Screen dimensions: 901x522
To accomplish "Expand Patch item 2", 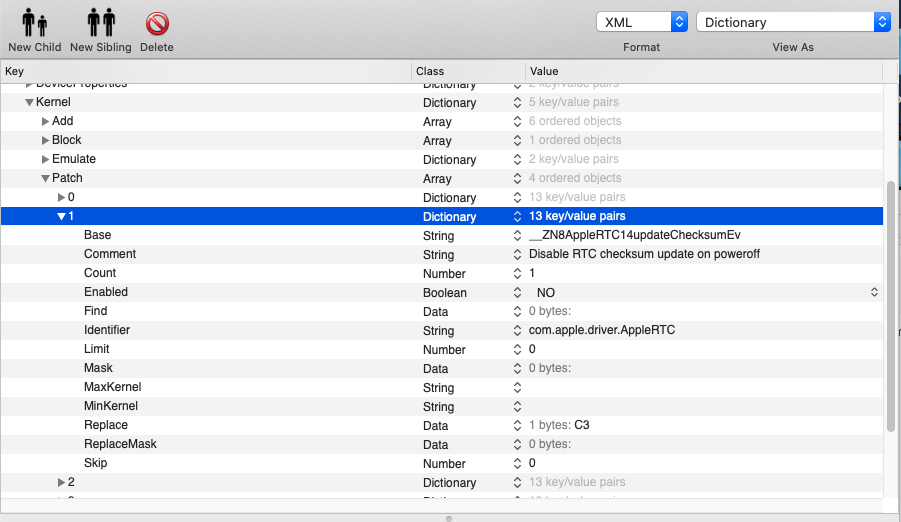I will point(61,482).
